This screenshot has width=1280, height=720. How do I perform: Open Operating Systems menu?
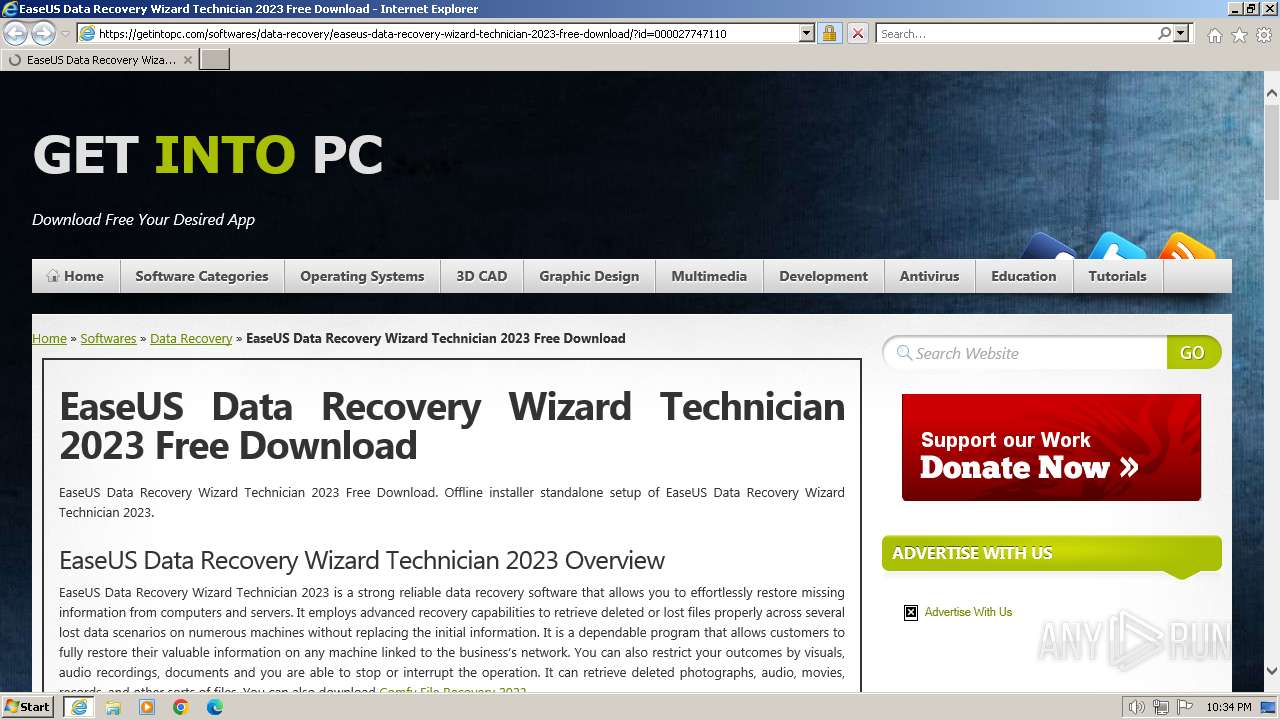(362, 276)
